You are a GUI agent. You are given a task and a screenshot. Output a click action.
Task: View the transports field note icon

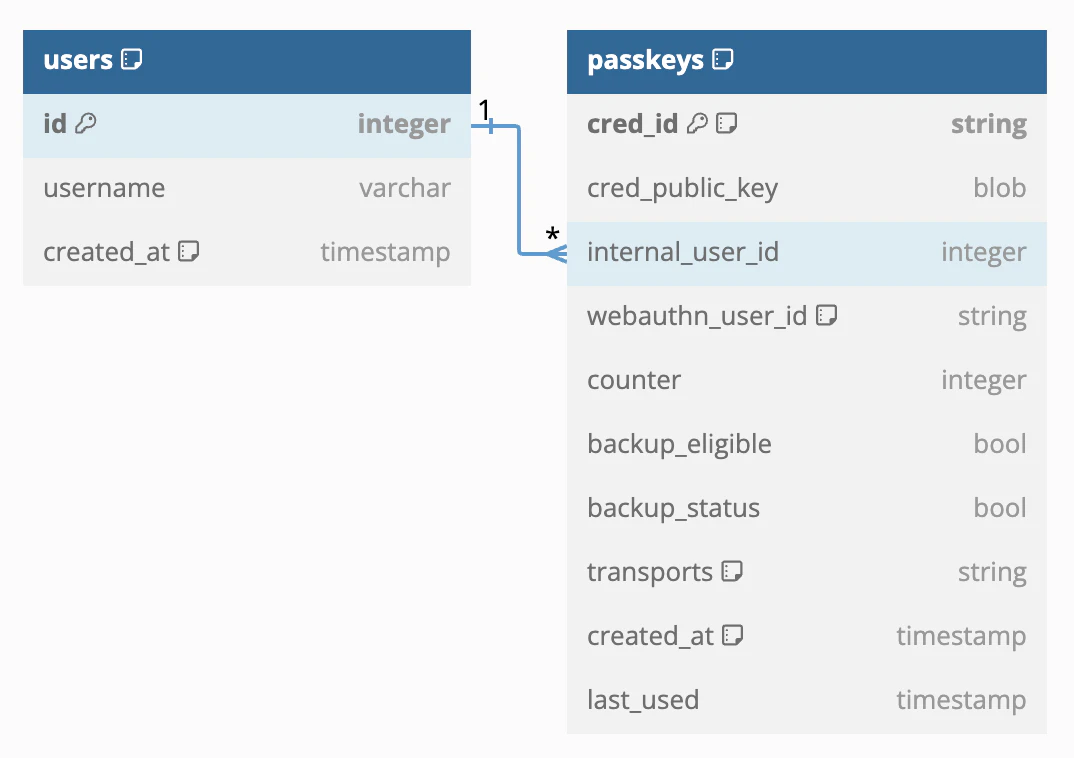coord(732,571)
